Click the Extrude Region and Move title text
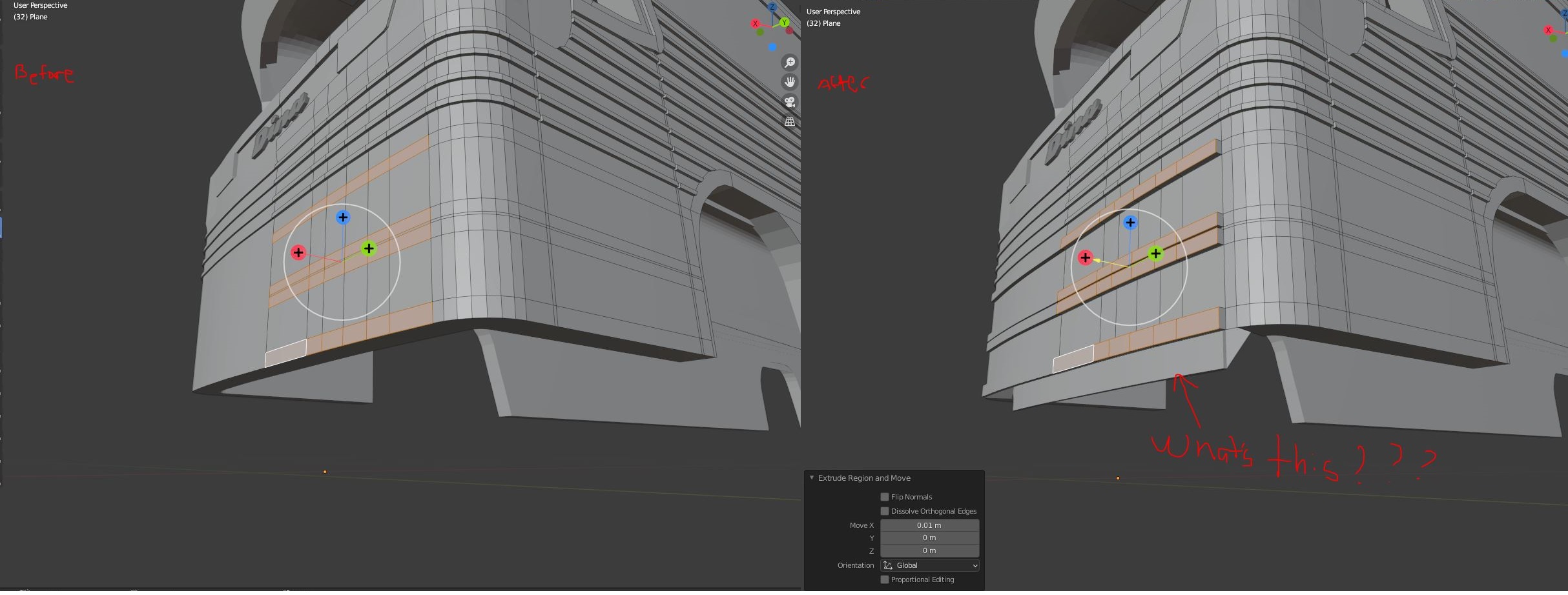 (864, 478)
